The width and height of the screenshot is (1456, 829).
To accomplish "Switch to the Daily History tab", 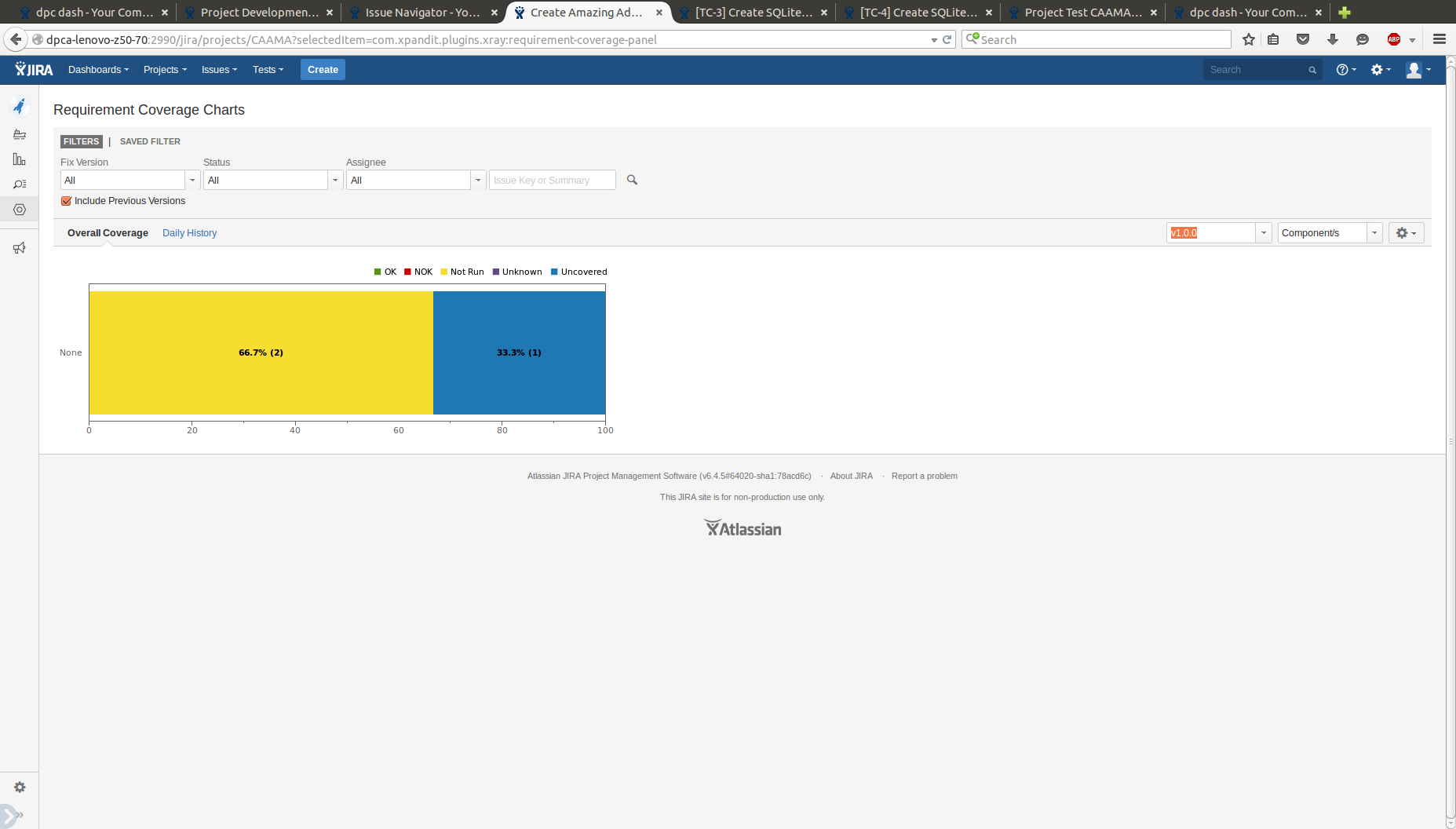I will tap(189, 233).
